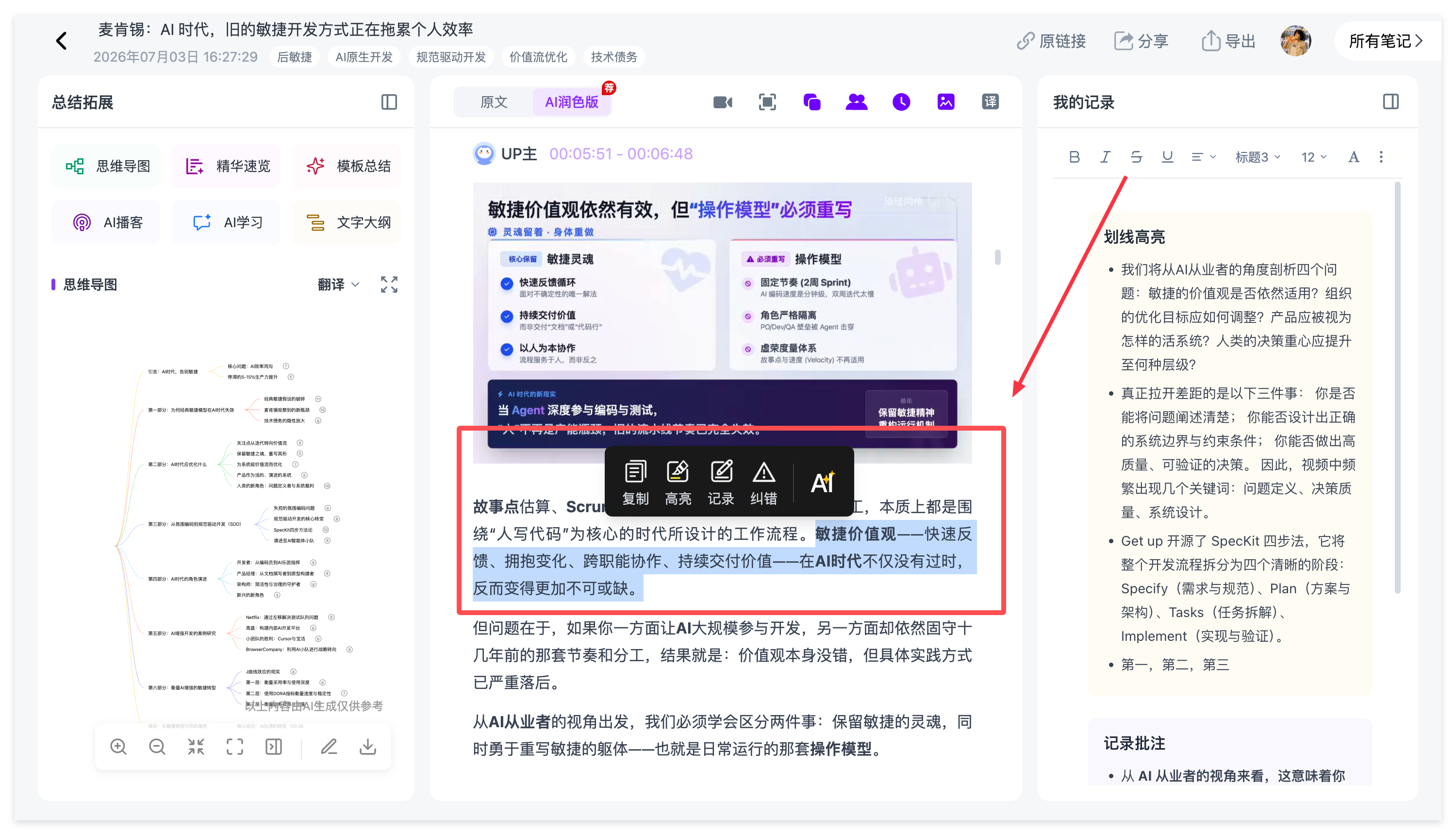Viewport: 1456px width, 835px height.
Task: Open the font size 12 dropdown
Action: pos(1314,157)
